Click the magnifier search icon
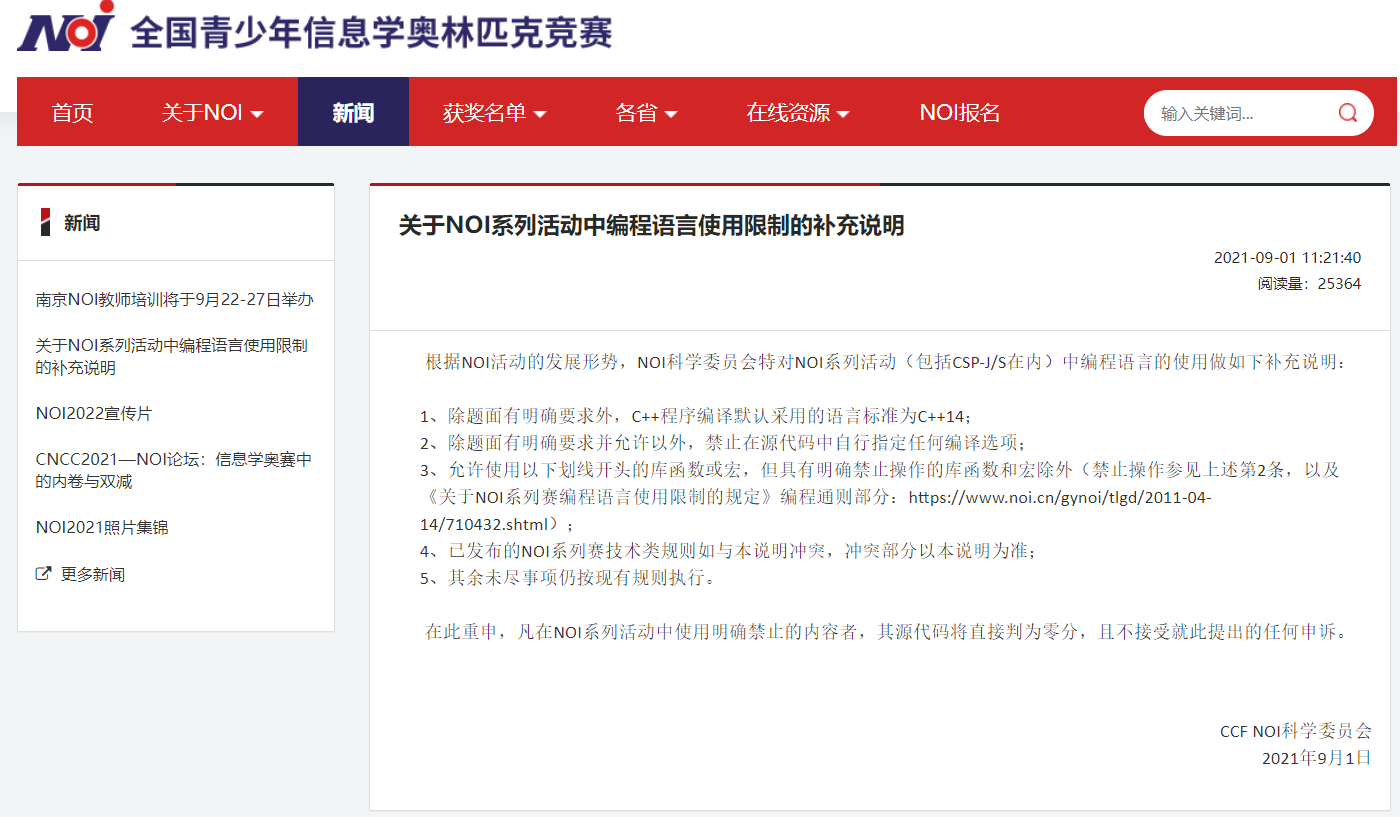Screen dimensions: 1400x817 point(1348,112)
